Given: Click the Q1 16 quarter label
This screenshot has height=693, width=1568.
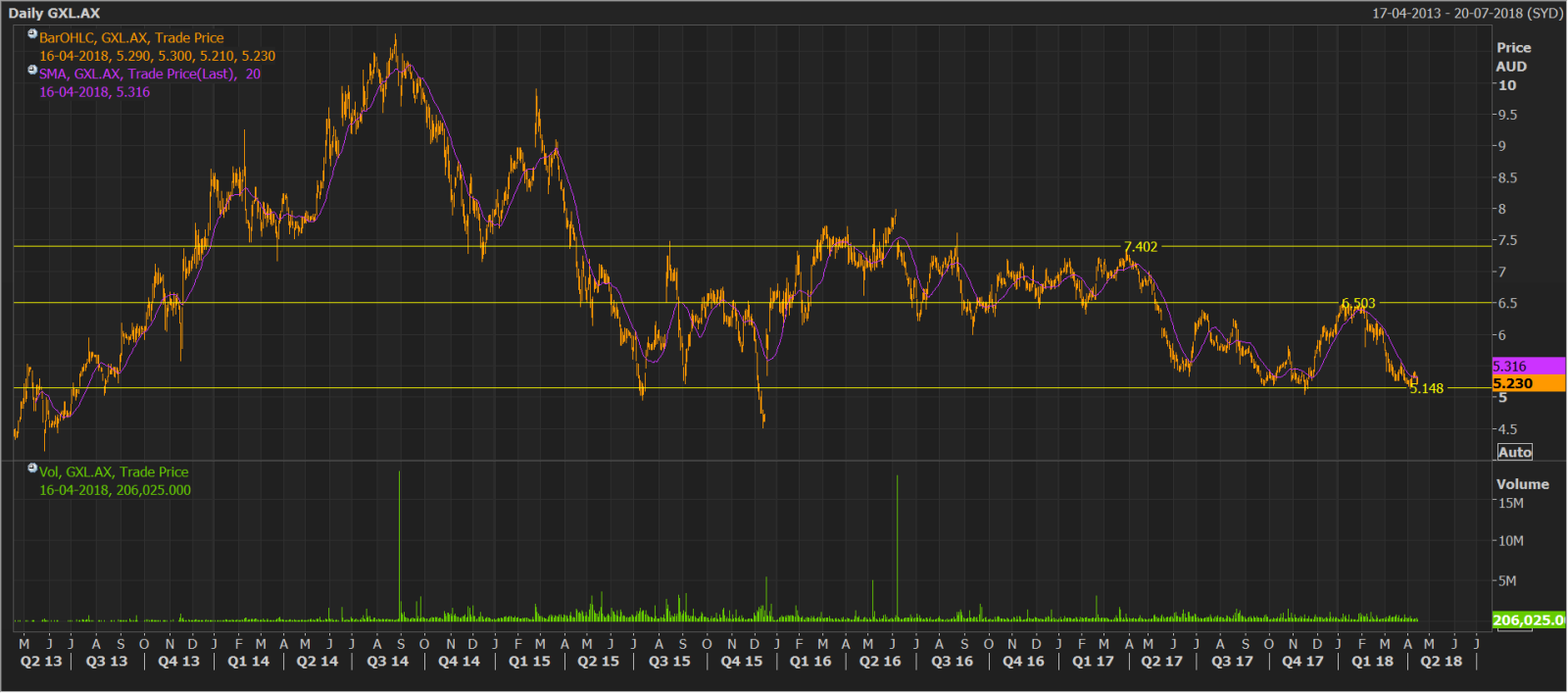Looking at the screenshot, I should [810, 662].
